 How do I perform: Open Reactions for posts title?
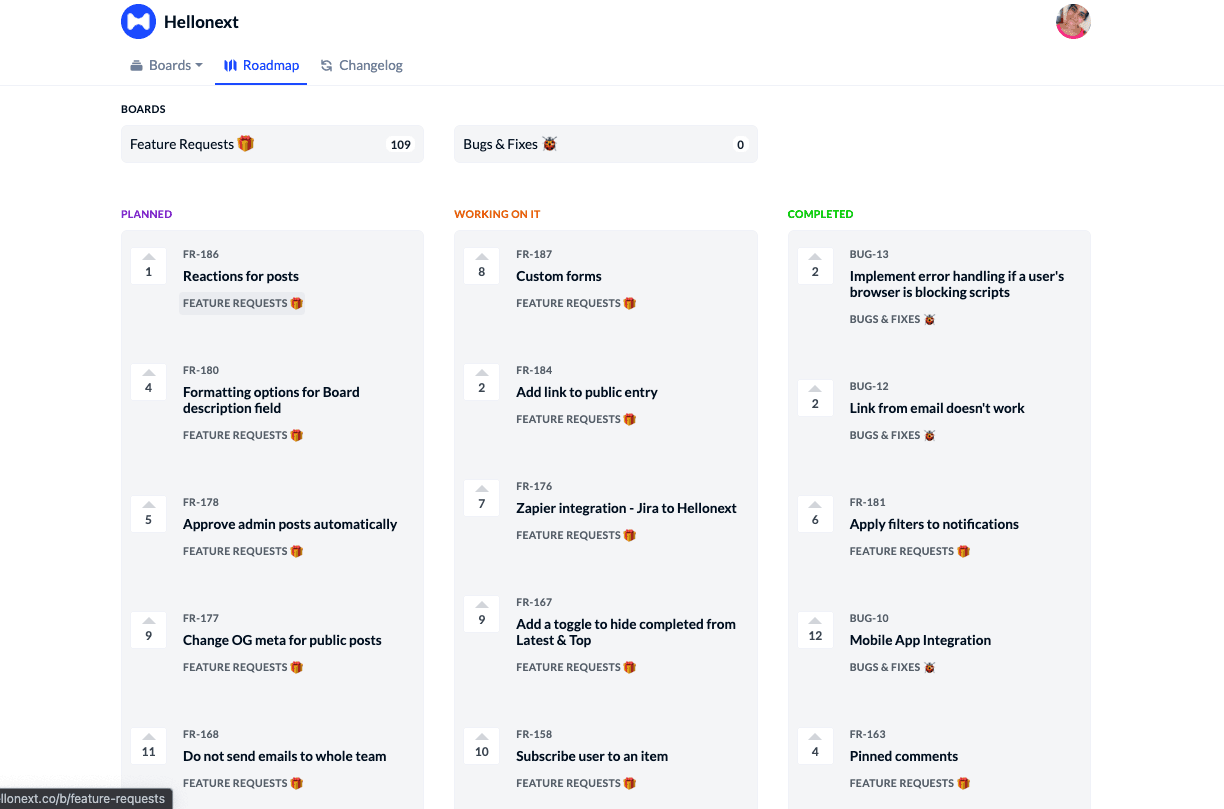pos(241,276)
